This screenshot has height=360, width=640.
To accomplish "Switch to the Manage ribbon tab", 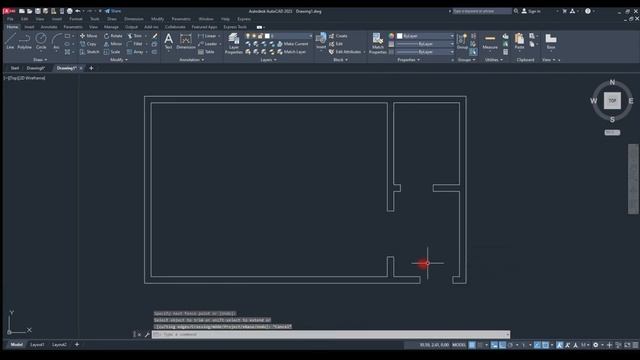I will pyautogui.click(x=111, y=27).
